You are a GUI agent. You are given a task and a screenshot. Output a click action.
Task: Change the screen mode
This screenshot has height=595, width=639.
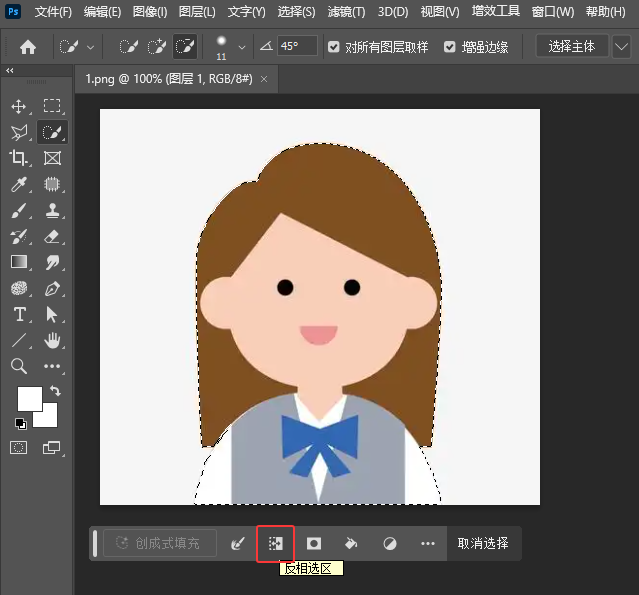(x=51, y=448)
